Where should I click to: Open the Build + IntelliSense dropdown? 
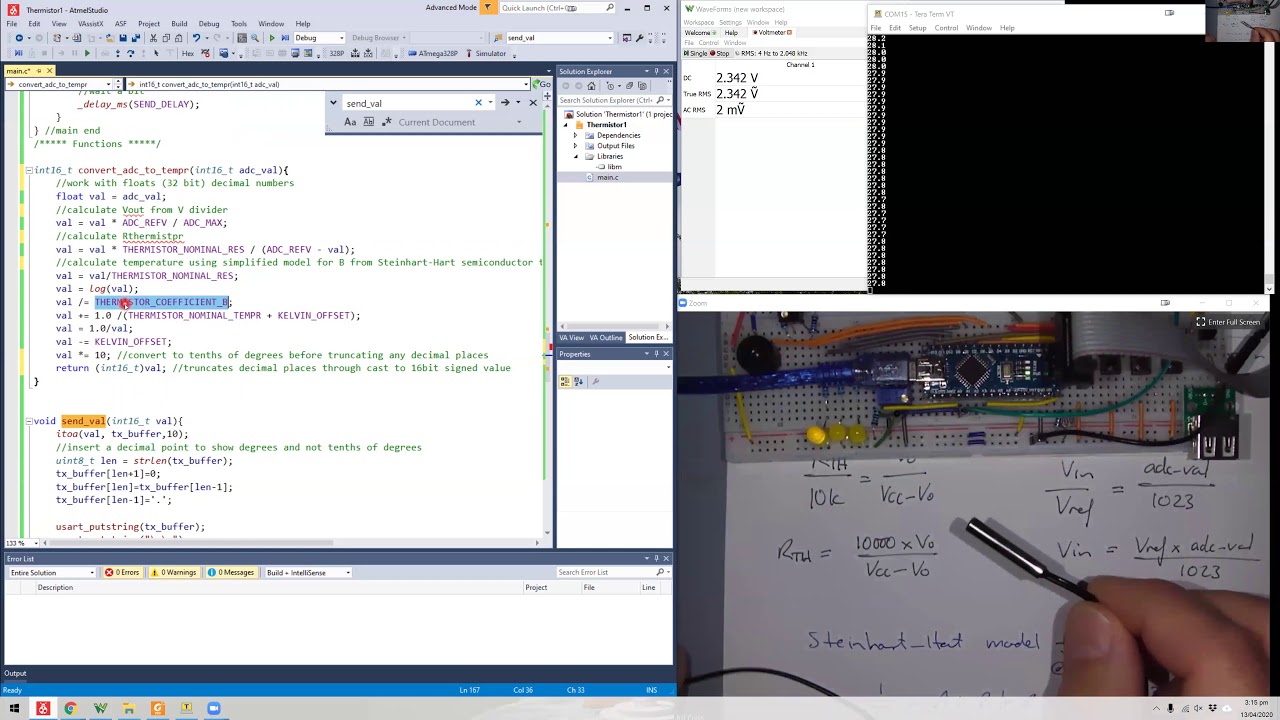point(307,572)
